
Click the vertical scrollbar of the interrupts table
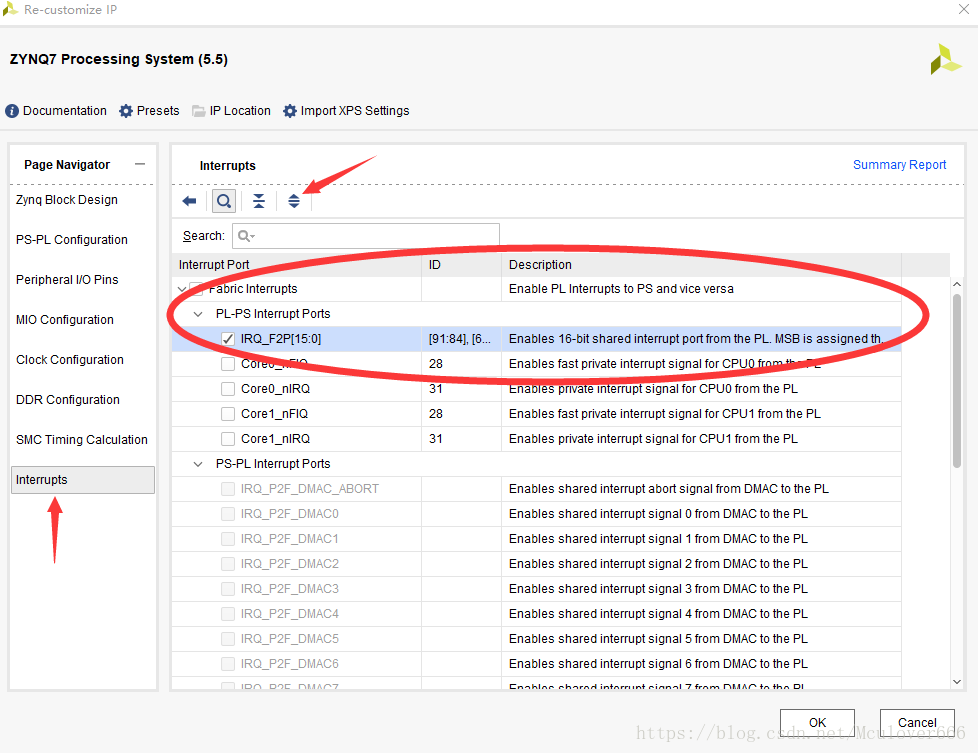point(956,380)
